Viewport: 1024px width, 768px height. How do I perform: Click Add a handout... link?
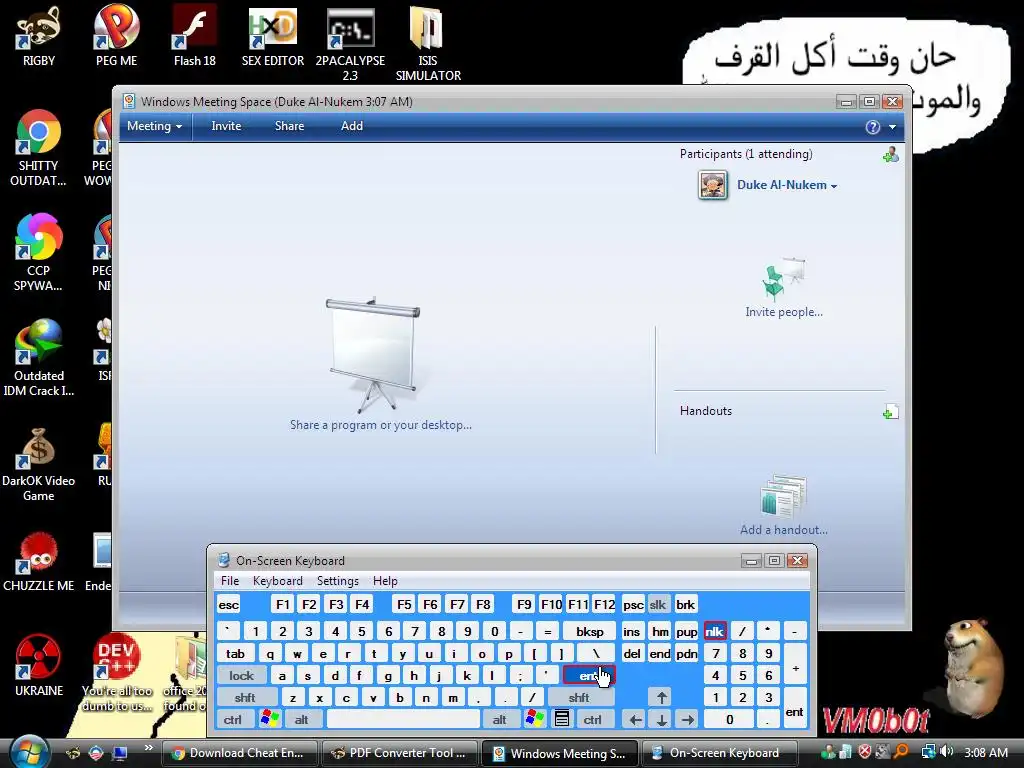pyautogui.click(x=784, y=530)
